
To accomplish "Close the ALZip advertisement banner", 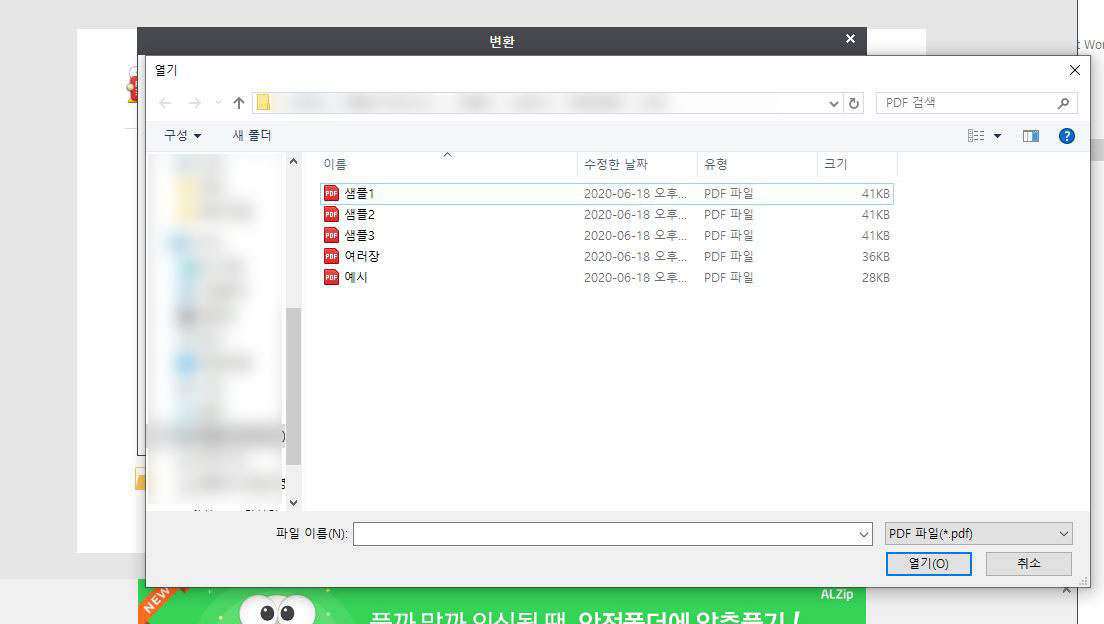I will (1066, 590).
